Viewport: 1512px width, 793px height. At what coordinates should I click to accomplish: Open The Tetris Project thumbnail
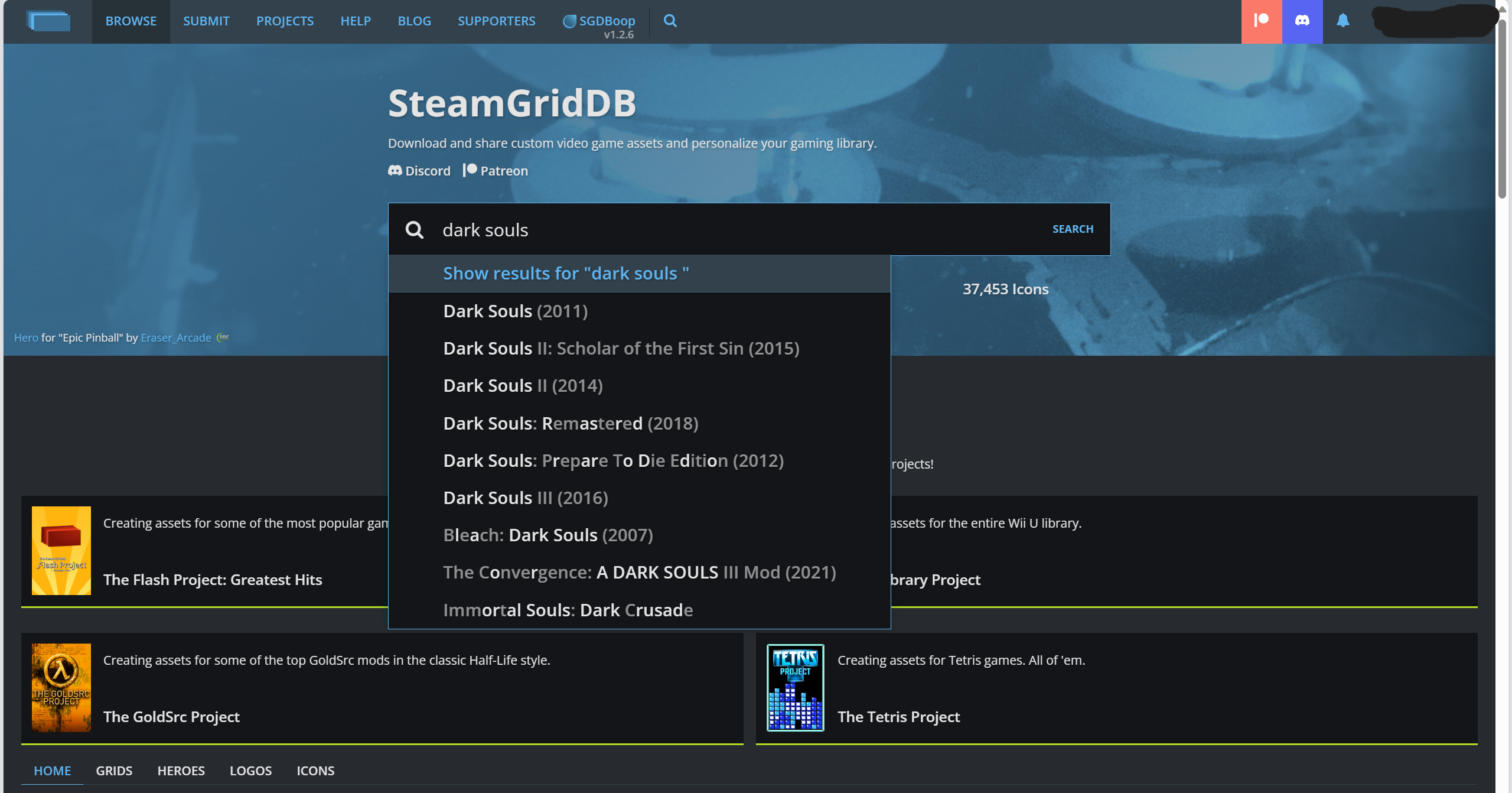pyautogui.click(x=795, y=687)
